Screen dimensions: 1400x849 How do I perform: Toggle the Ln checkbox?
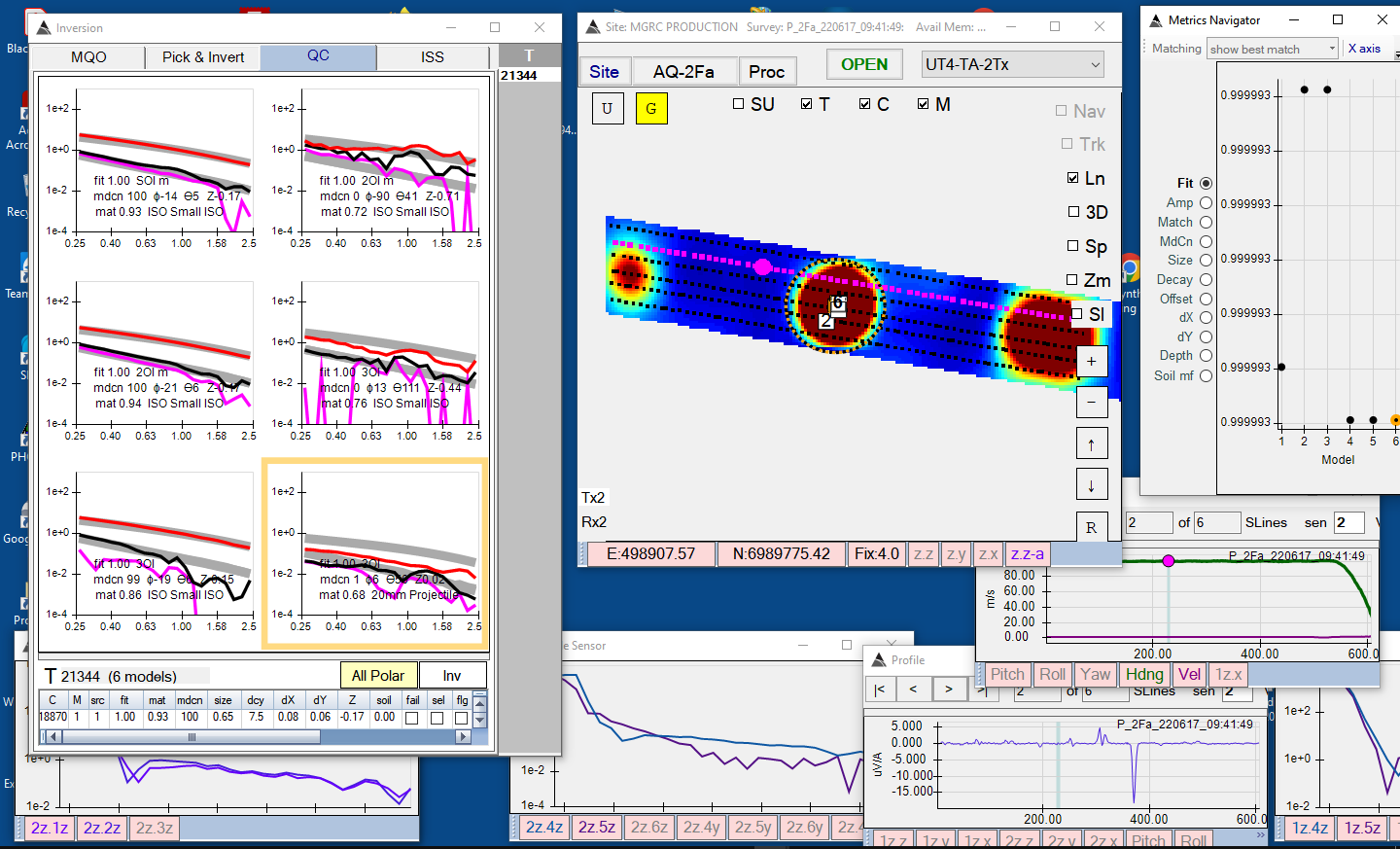(x=1073, y=178)
